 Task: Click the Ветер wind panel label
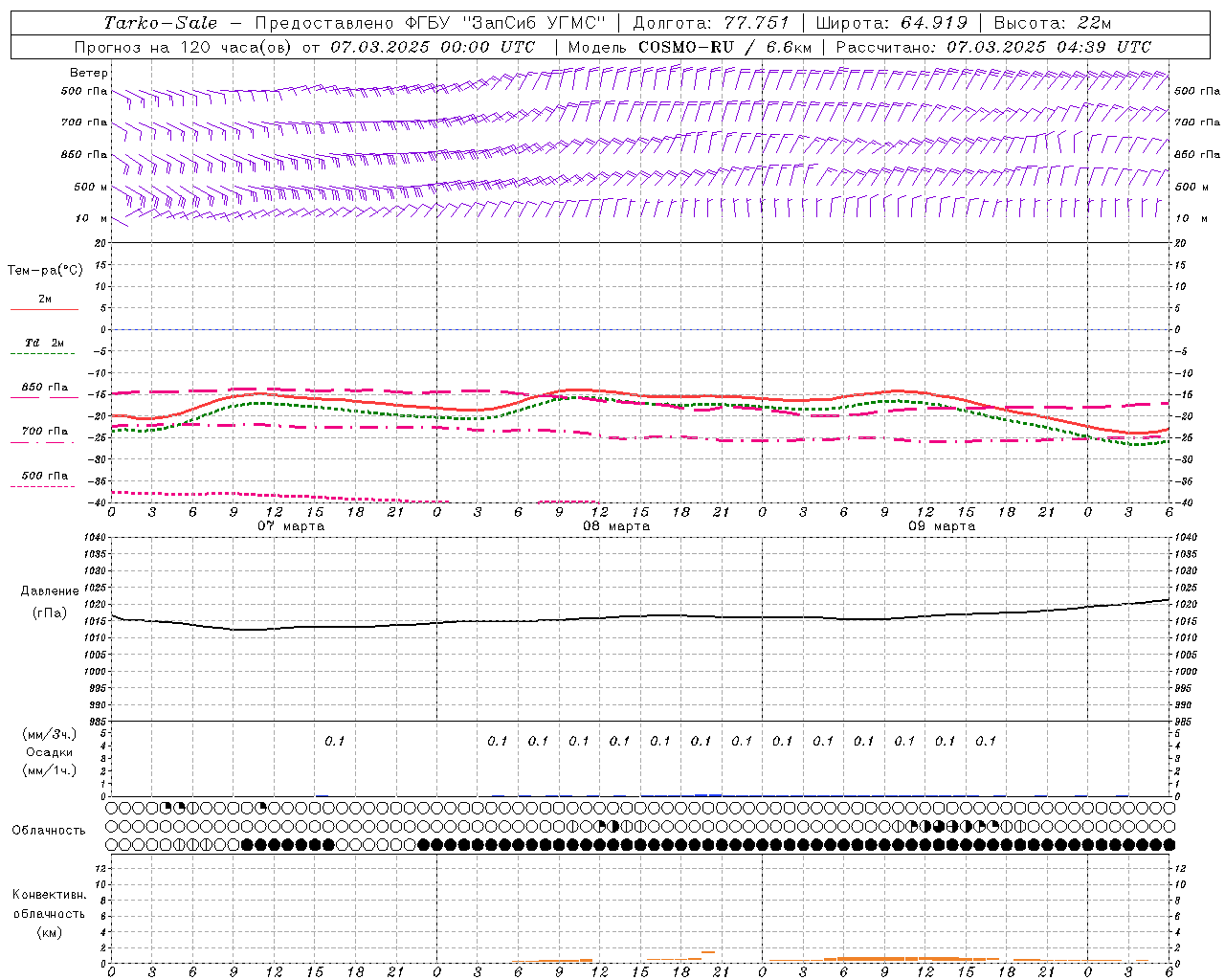tap(88, 73)
